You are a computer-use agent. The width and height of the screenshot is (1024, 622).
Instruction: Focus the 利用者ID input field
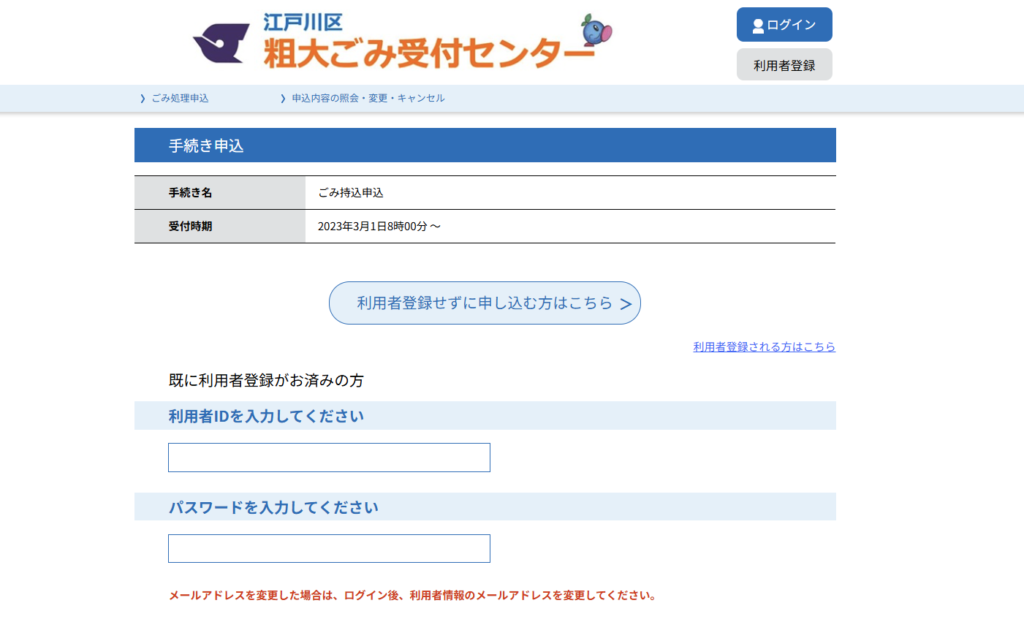pyautogui.click(x=329, y=458)
